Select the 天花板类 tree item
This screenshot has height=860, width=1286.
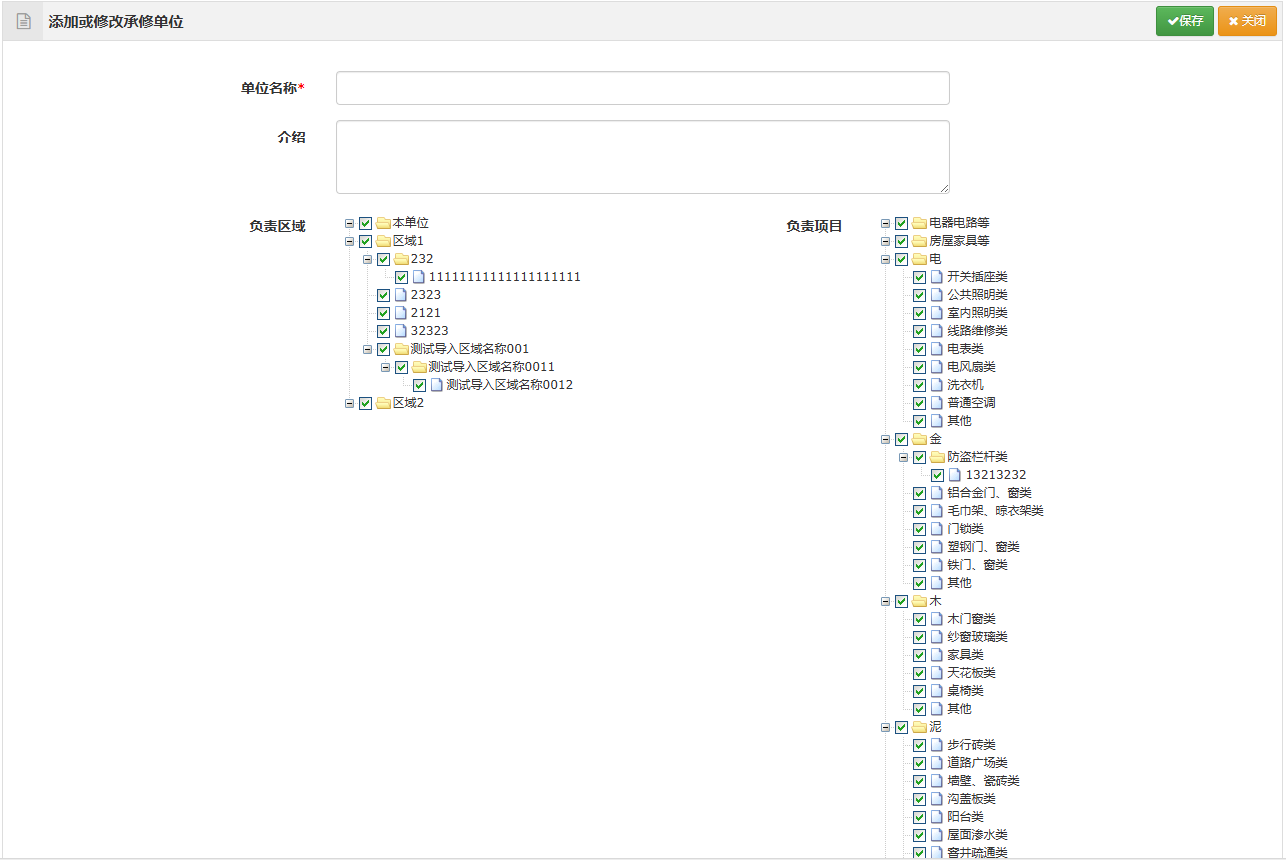point(971,673)
